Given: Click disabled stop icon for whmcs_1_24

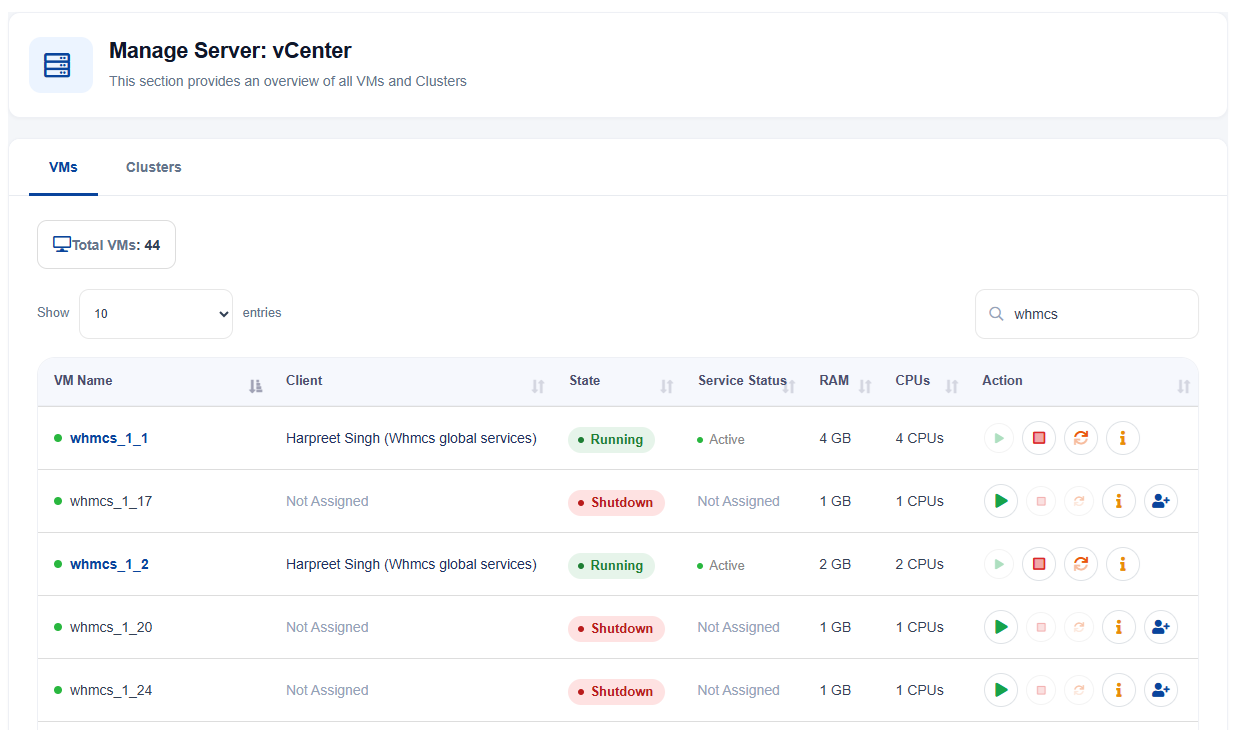Looking at the screenshot, I should [1040, 690].
